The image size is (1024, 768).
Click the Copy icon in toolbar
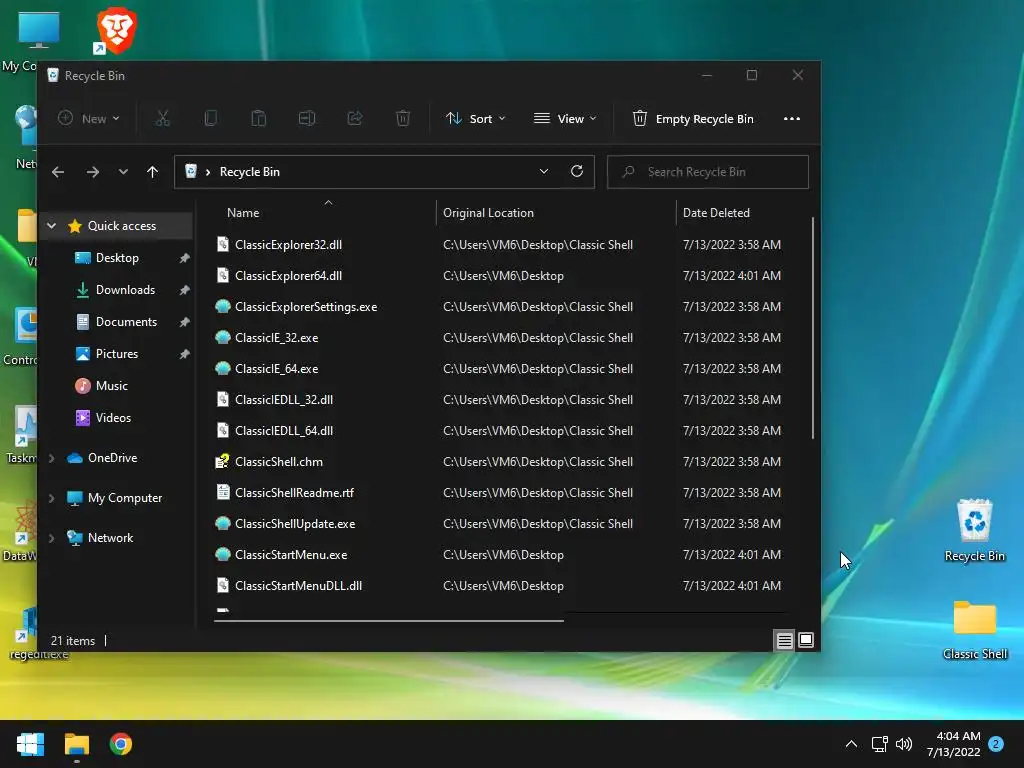coord(210,118)
